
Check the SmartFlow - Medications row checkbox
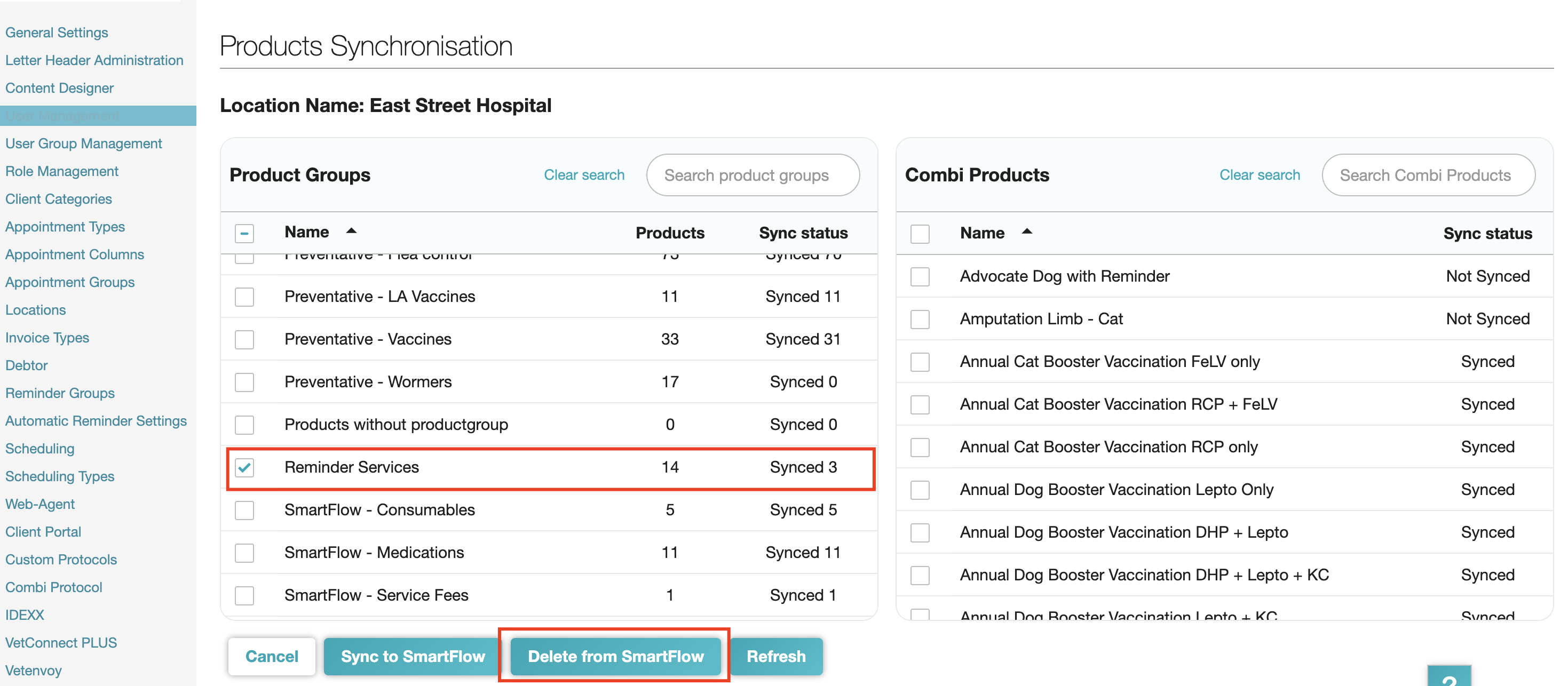(x=244, y=553)
